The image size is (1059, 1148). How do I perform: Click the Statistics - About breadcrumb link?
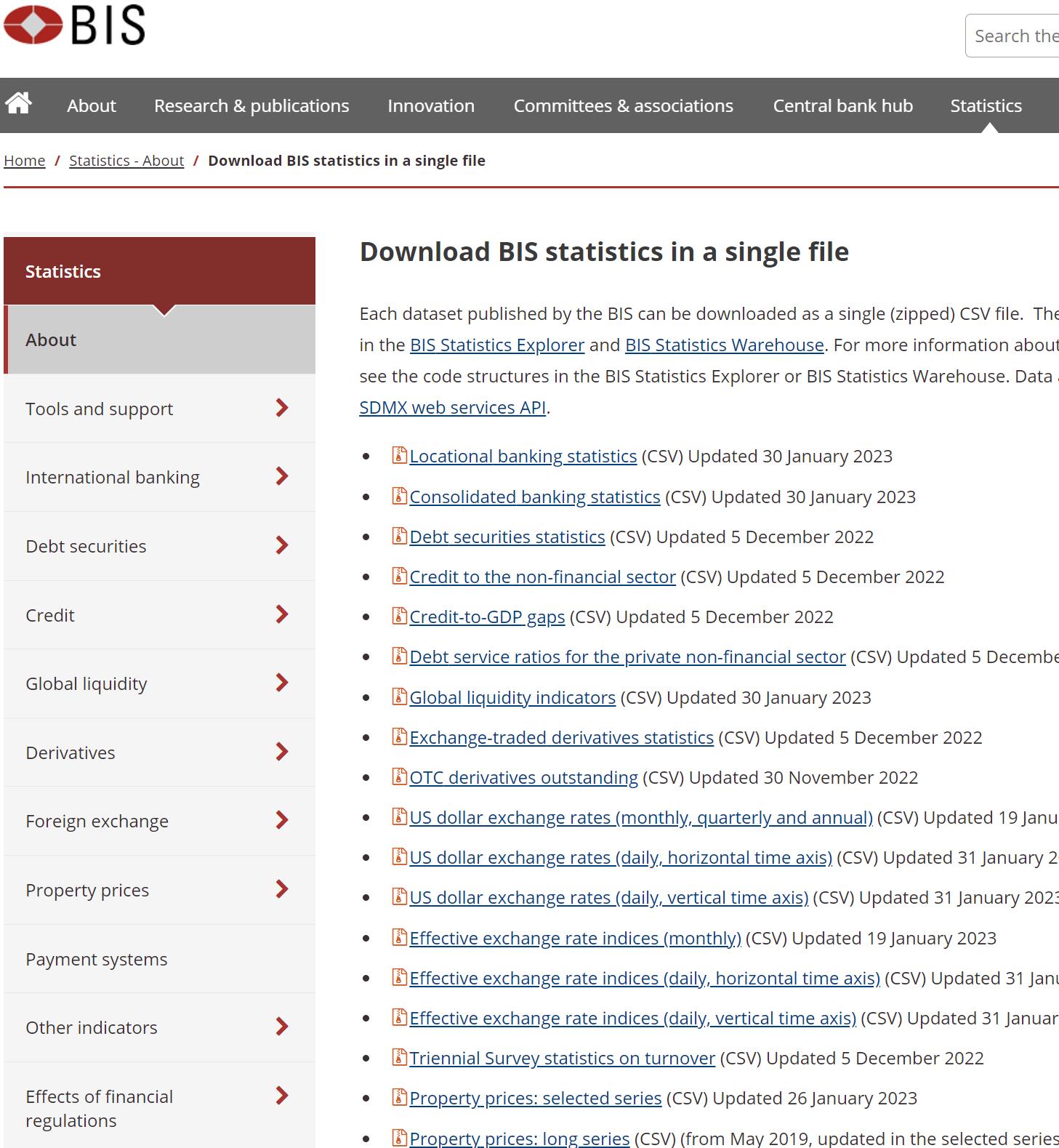pyautogui.click(x=126, y=161)
